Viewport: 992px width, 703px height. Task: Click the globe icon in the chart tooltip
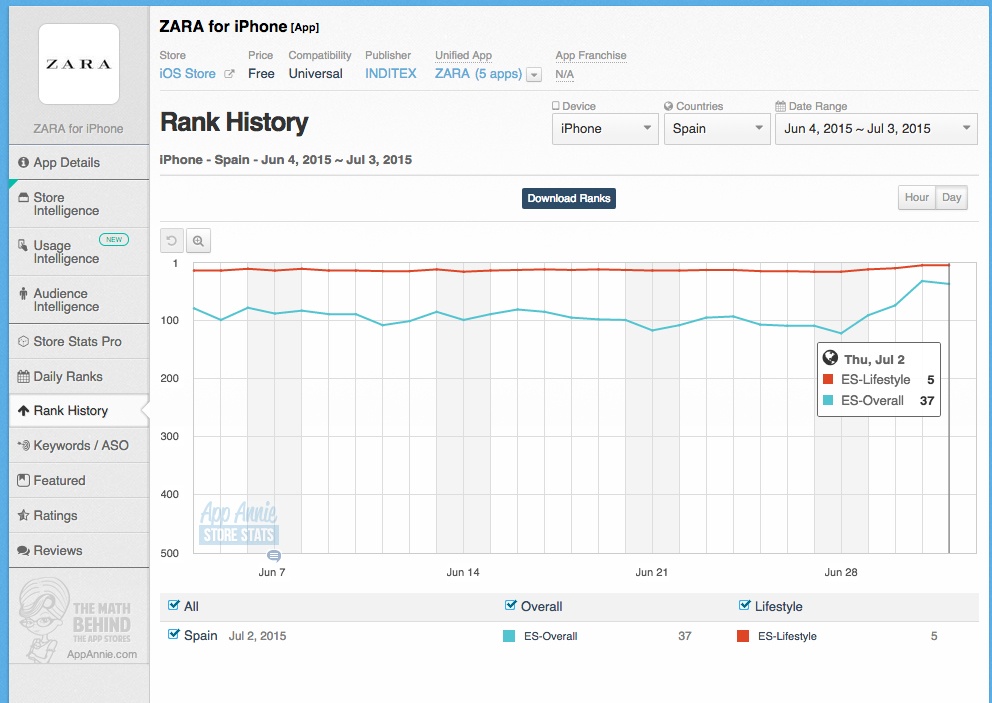coord(830,358)
